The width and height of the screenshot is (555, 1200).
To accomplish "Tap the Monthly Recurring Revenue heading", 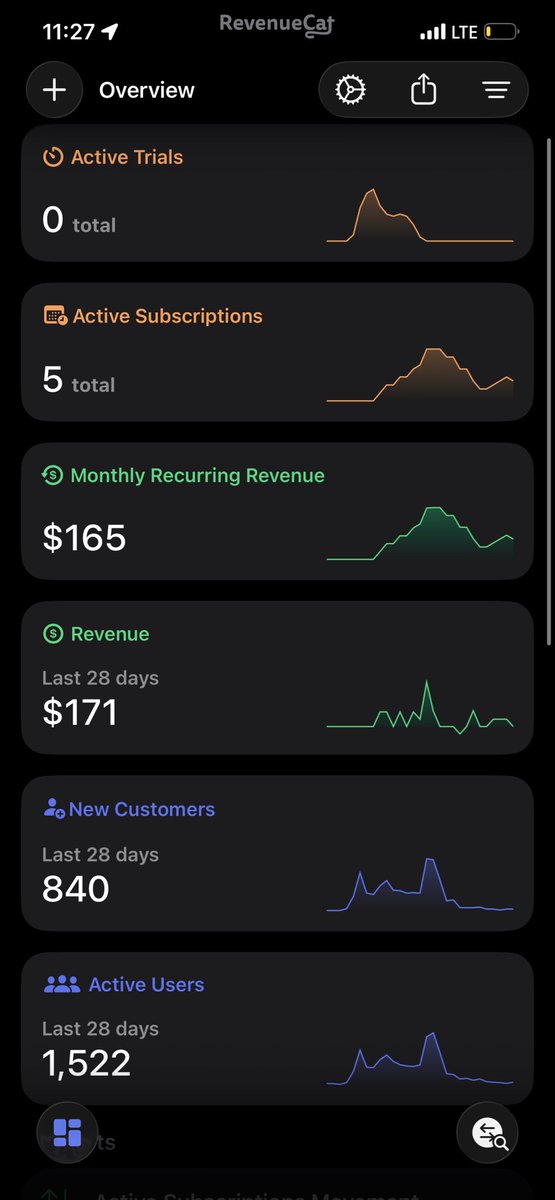I will click(x=197, y=476).
